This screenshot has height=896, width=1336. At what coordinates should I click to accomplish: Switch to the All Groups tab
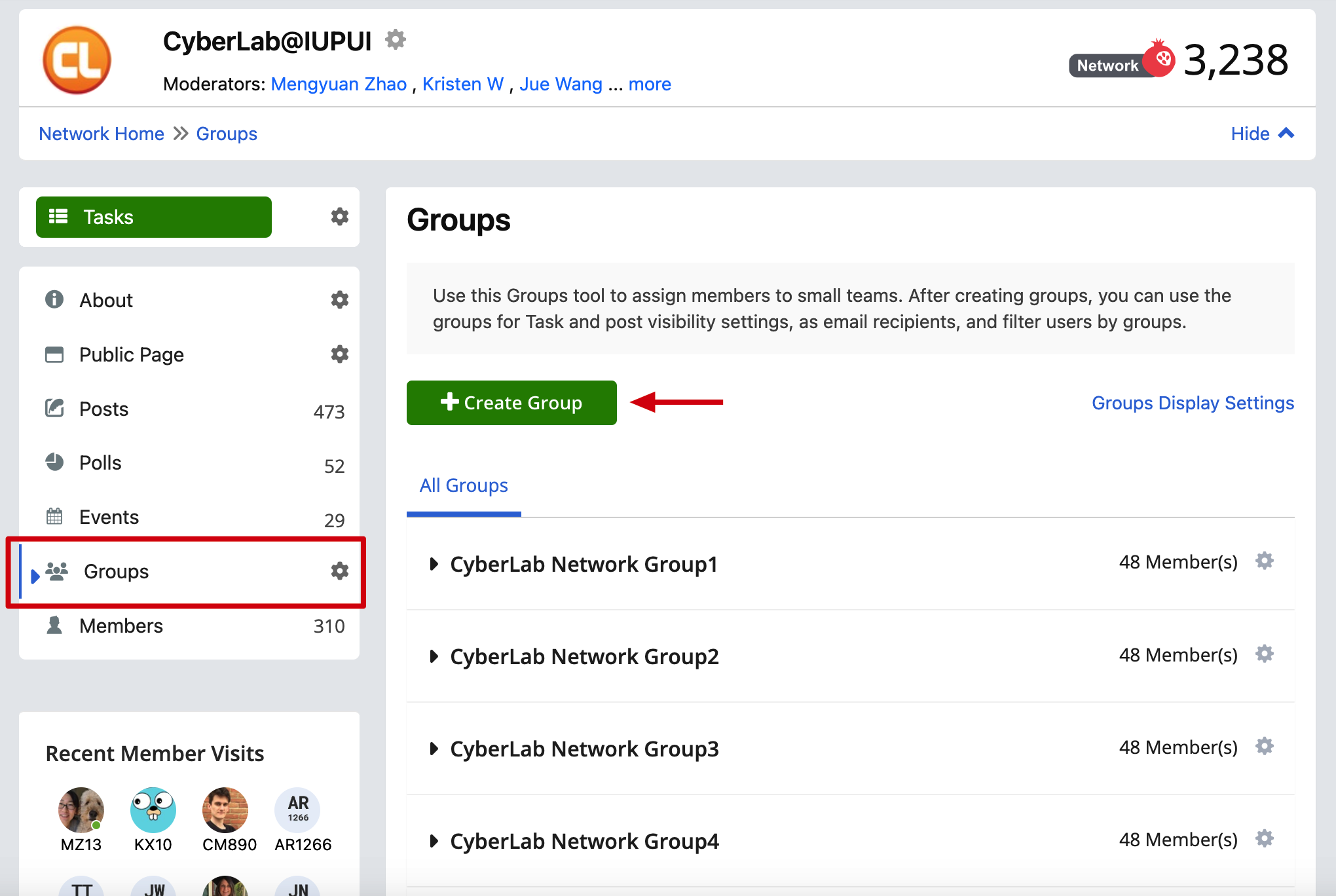(464, 485)
